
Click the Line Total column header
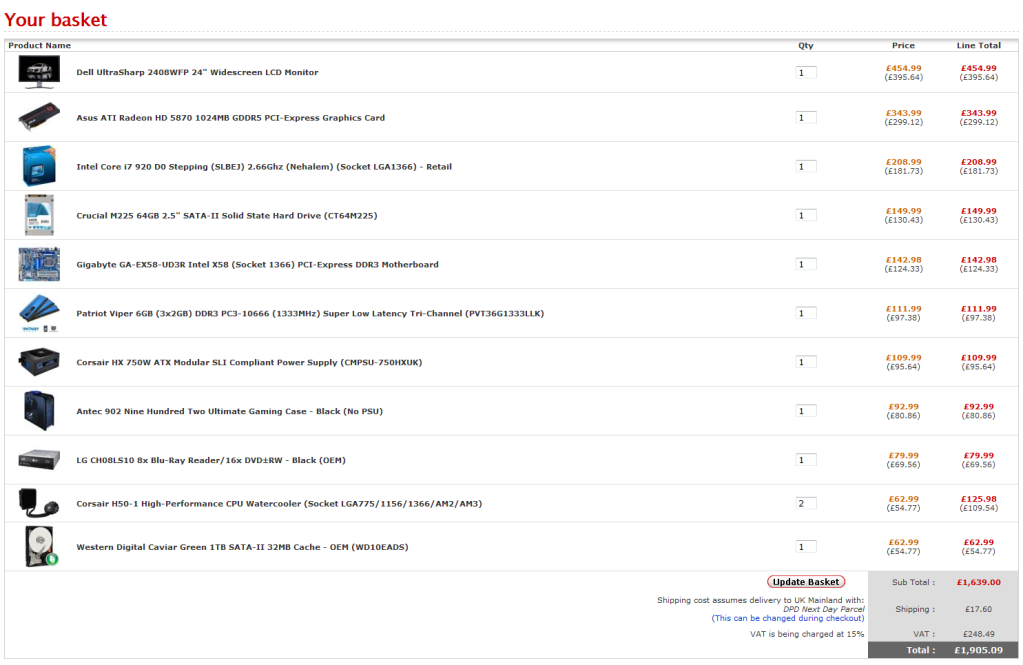coord(979,46)
